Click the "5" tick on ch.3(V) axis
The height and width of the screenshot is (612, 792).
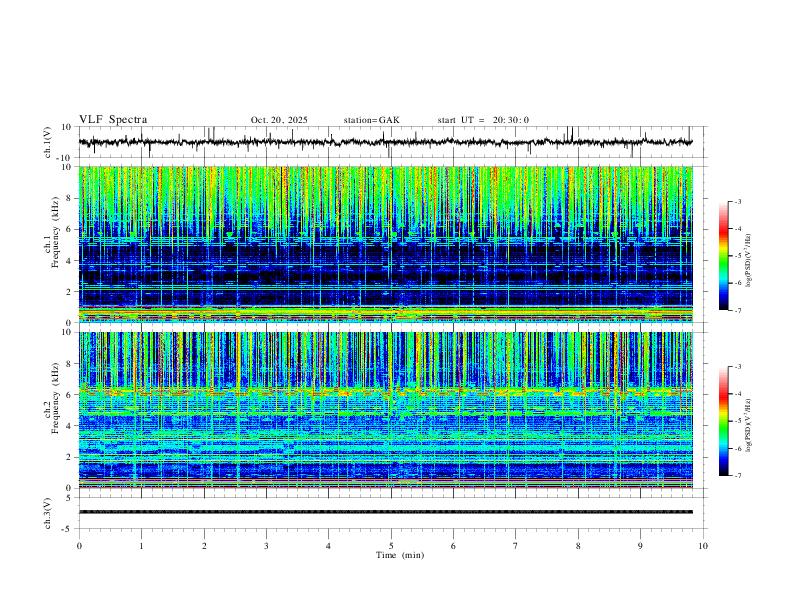pyautogui.click(x=70, y=498)
